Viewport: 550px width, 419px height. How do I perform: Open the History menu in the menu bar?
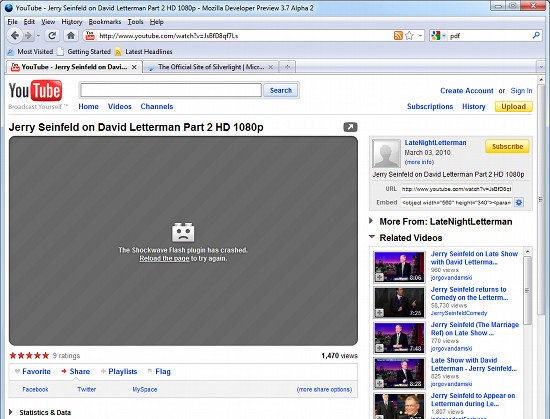point(72,22)
